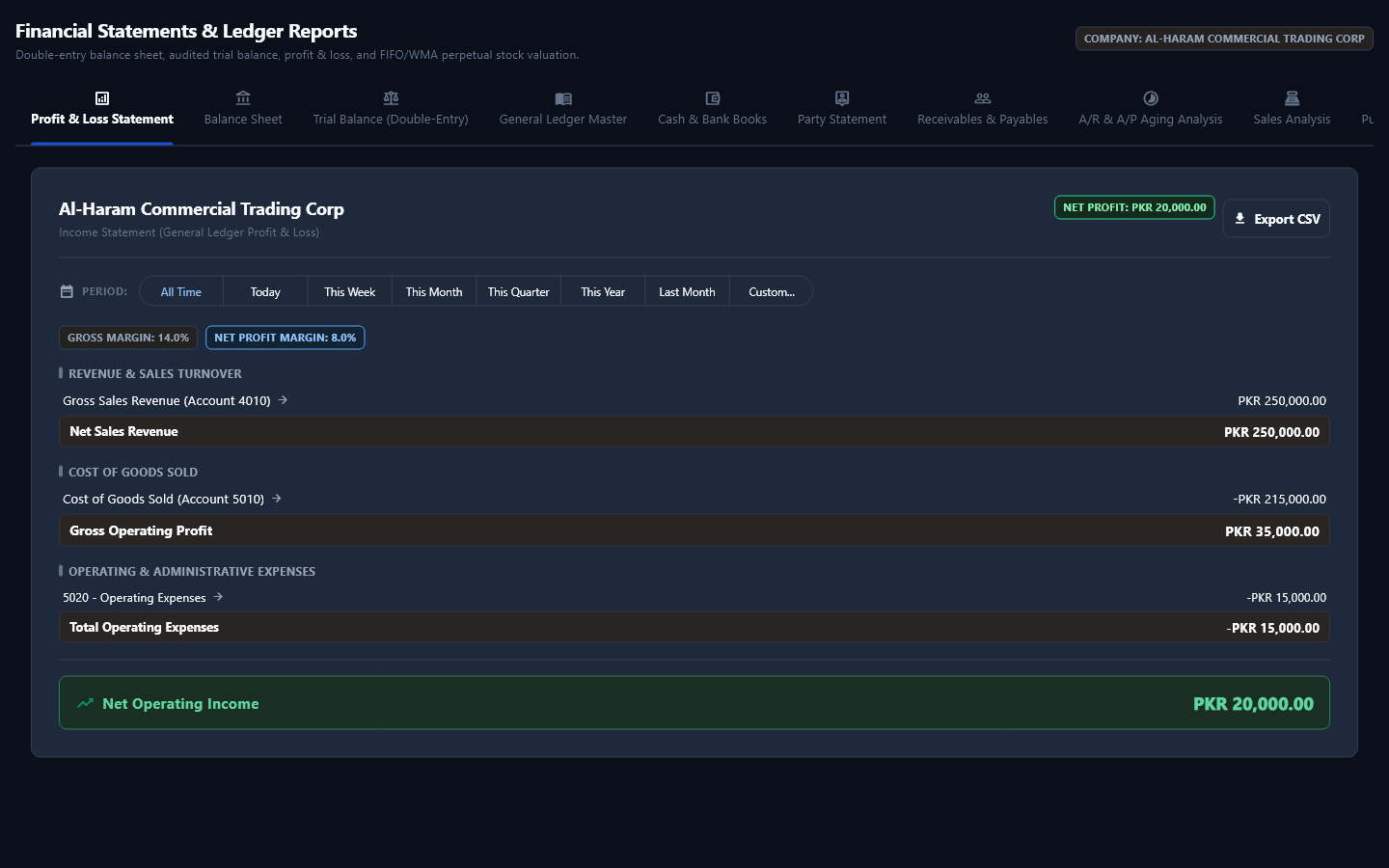Select the This Quarter period
1389x868 pixels.
(518, 291)
